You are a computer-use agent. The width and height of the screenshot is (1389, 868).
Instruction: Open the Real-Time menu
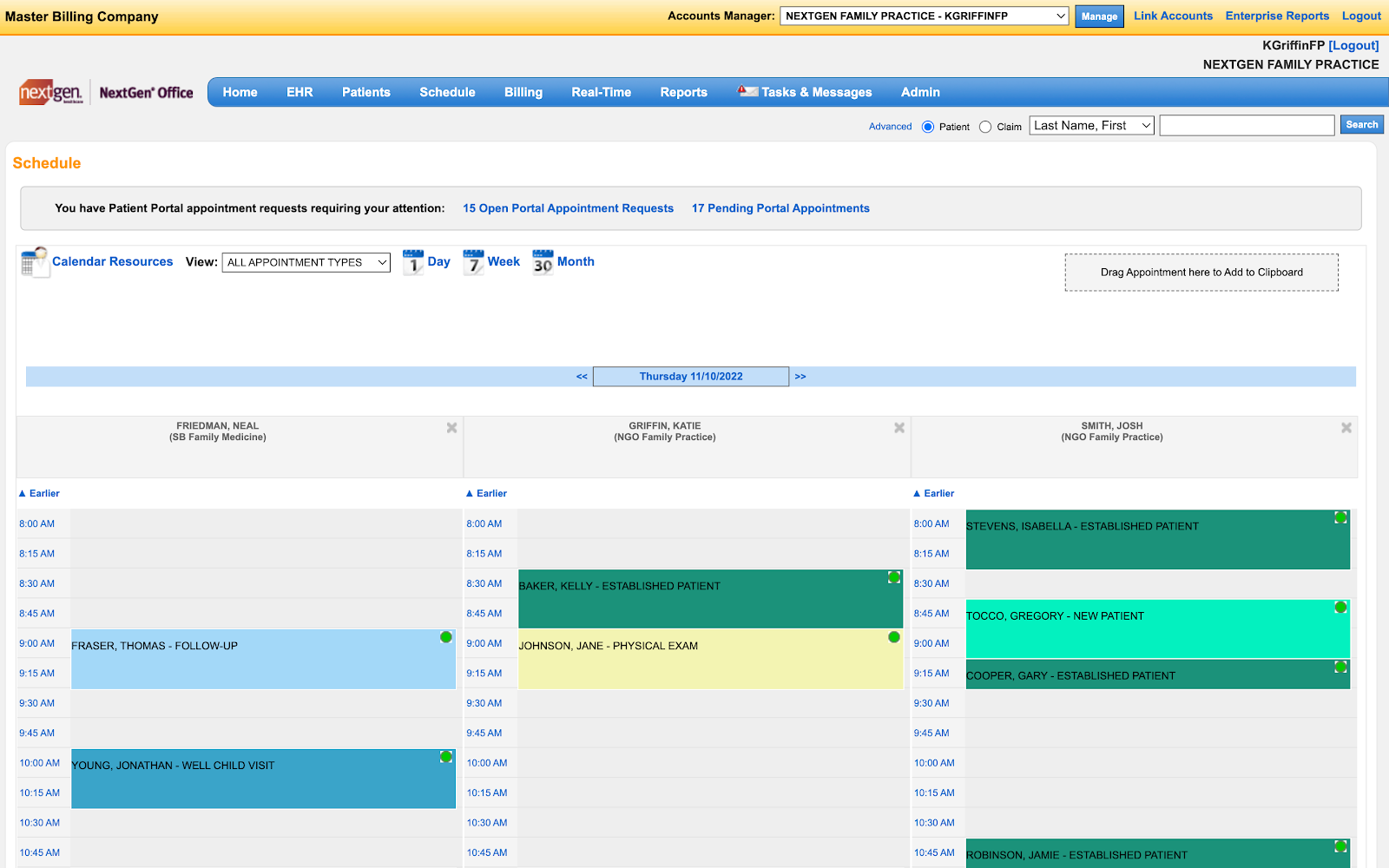pos(602,92)
